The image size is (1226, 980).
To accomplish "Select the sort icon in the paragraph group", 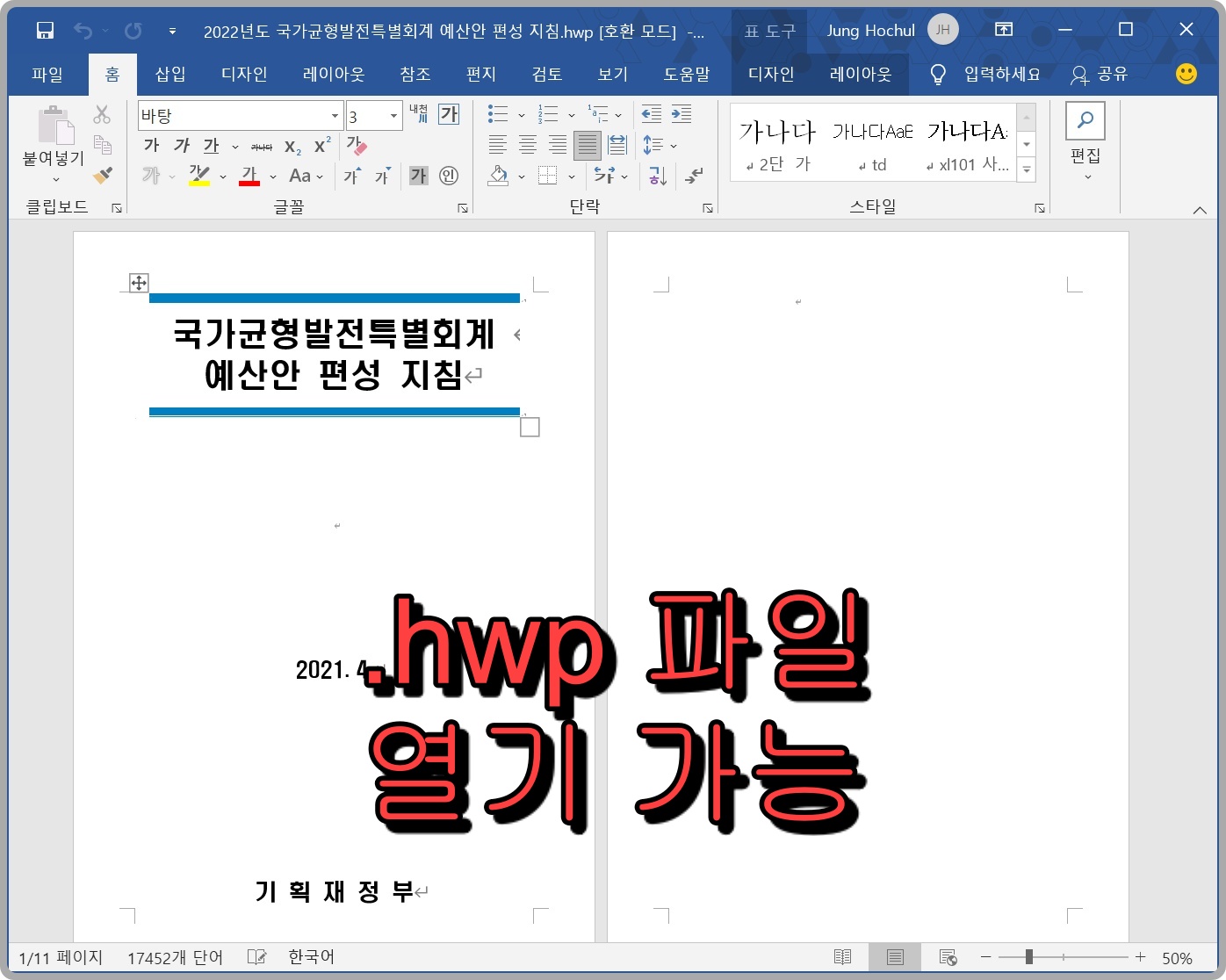I will coord(656,177).
